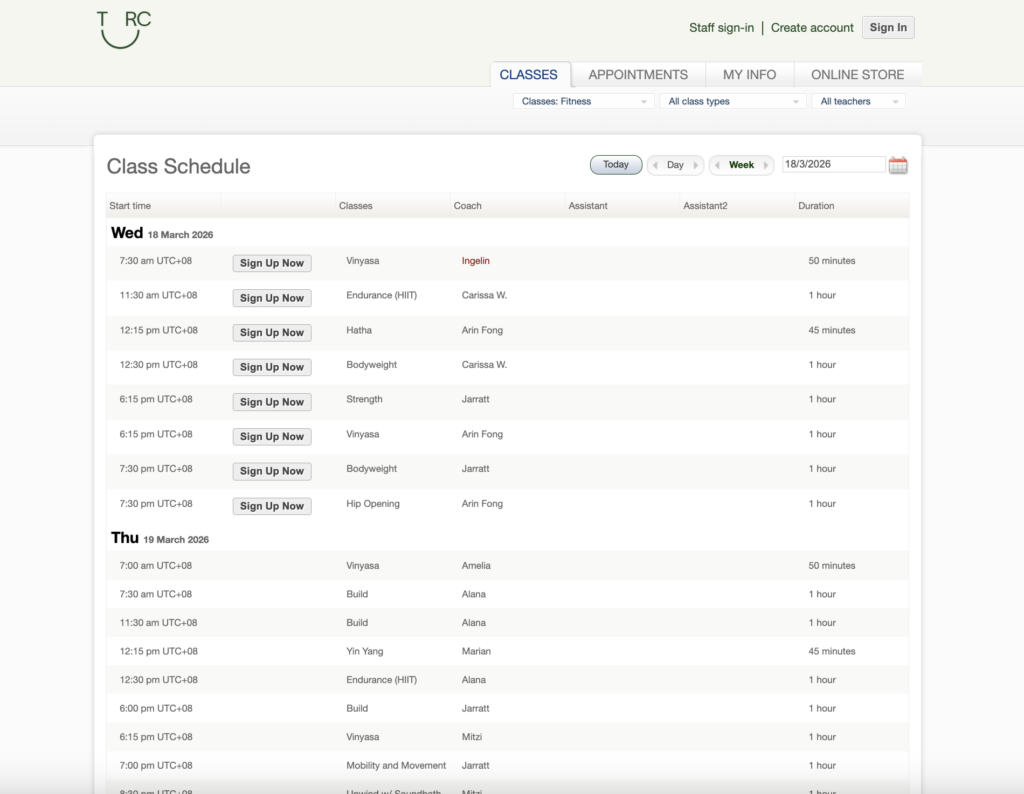The height and width of the screenshot is (794, 1024).
Task: Expand the All class types filter
Action: 733,101
